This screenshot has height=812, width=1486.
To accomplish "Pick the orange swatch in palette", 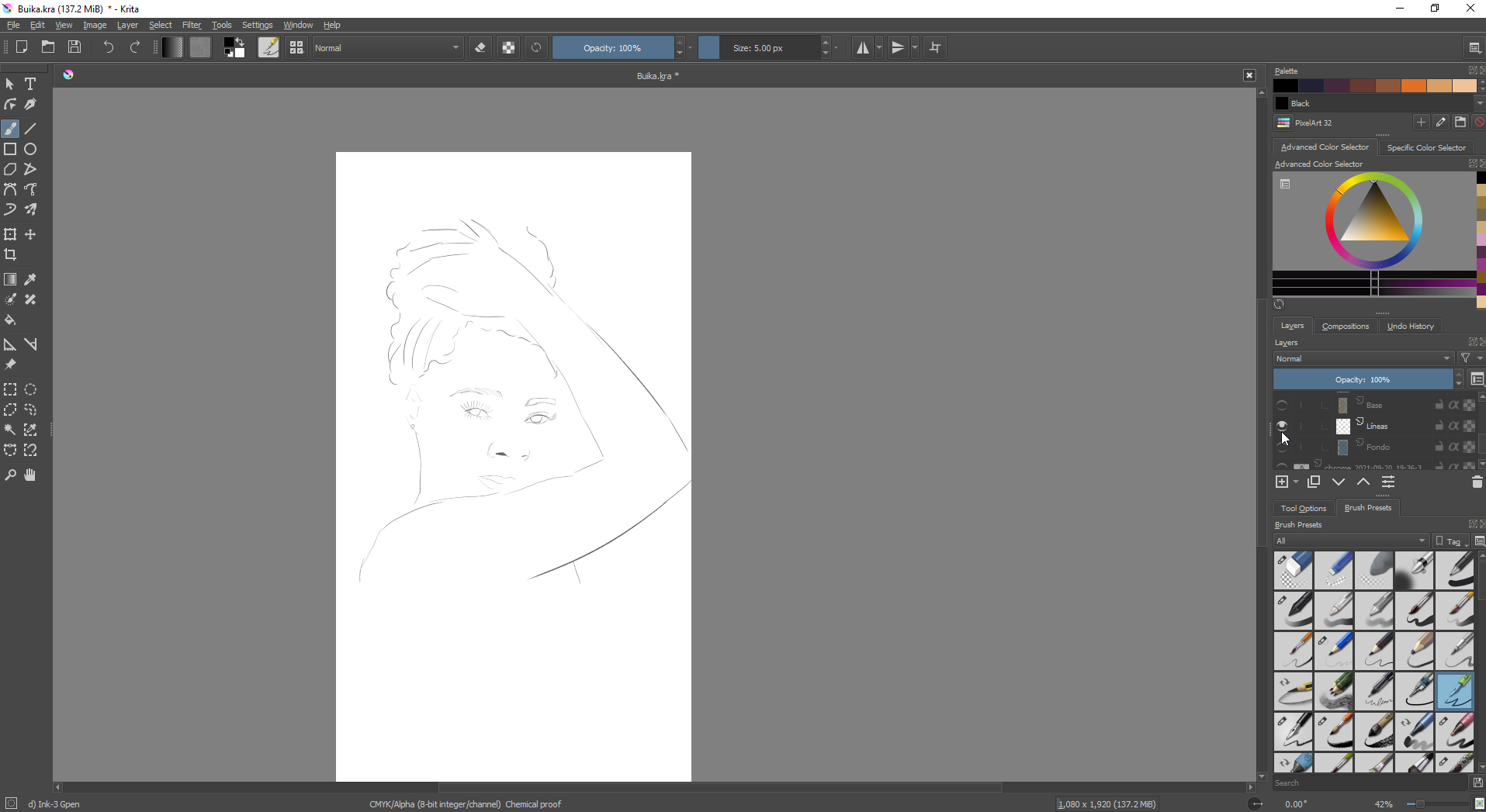I will pyautogui.click(x=1413, y=85).
